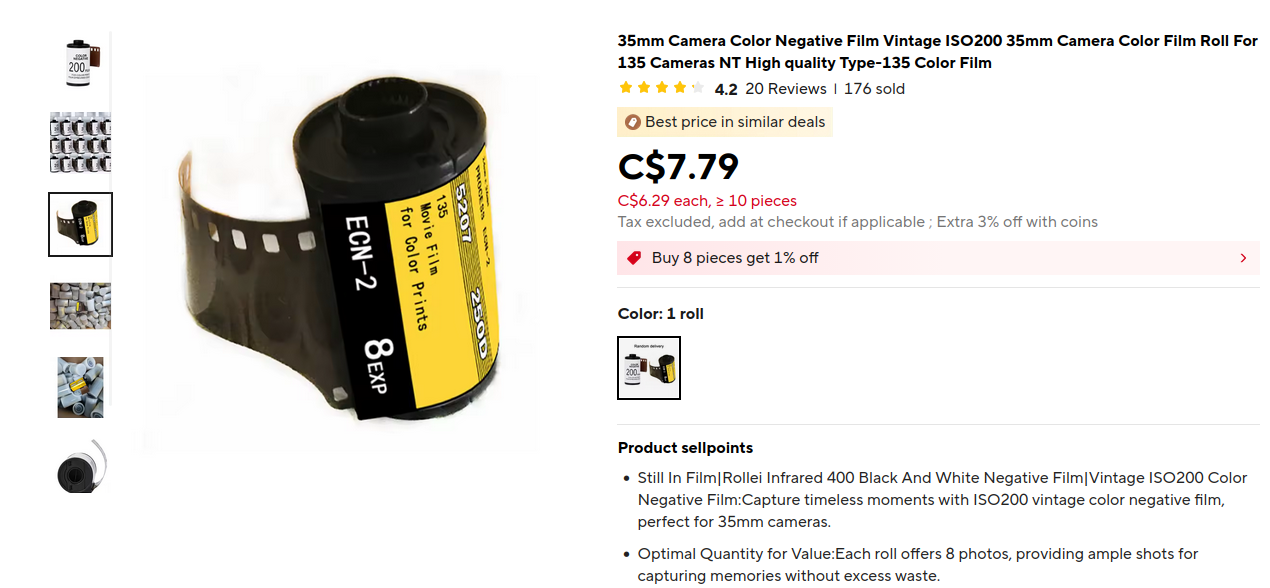Expand the 'Buy 8 pieces' offer arrow
The width and height of the screenshot is (1270, 588).
(x=1243, y=258)
